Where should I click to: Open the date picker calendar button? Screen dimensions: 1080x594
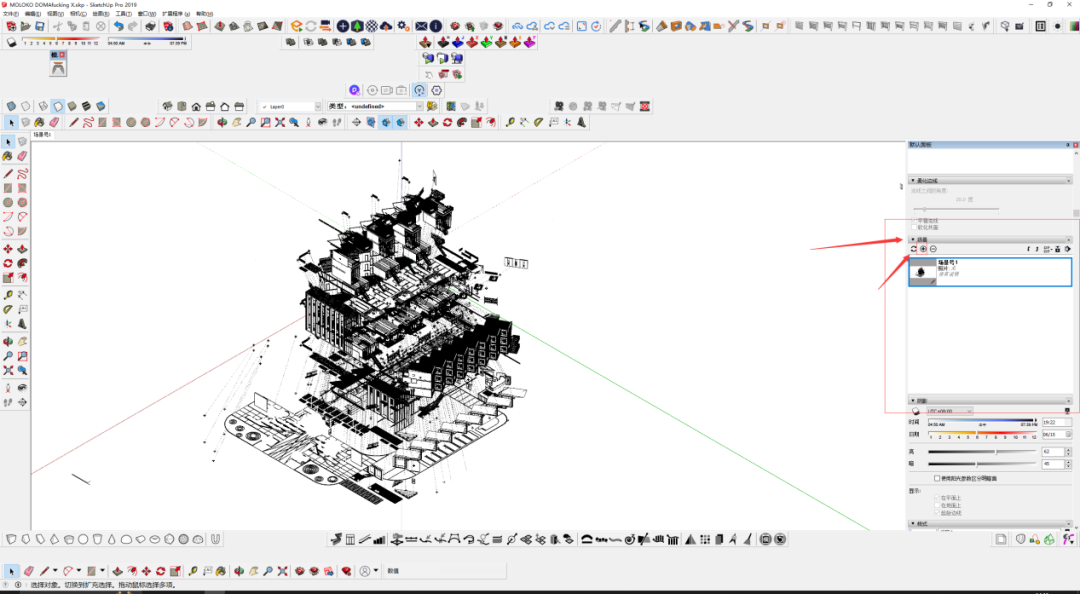[x=1068, y=435]
